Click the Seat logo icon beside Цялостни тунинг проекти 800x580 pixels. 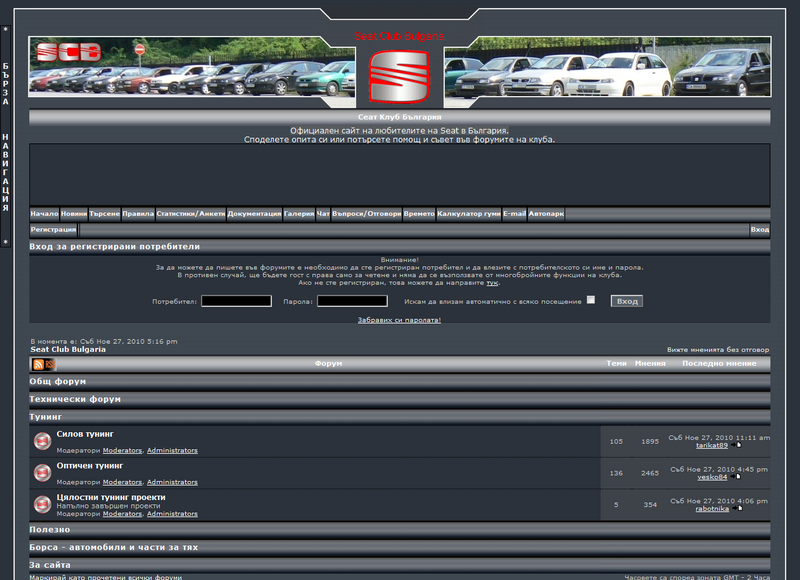[x=42, y=505]
